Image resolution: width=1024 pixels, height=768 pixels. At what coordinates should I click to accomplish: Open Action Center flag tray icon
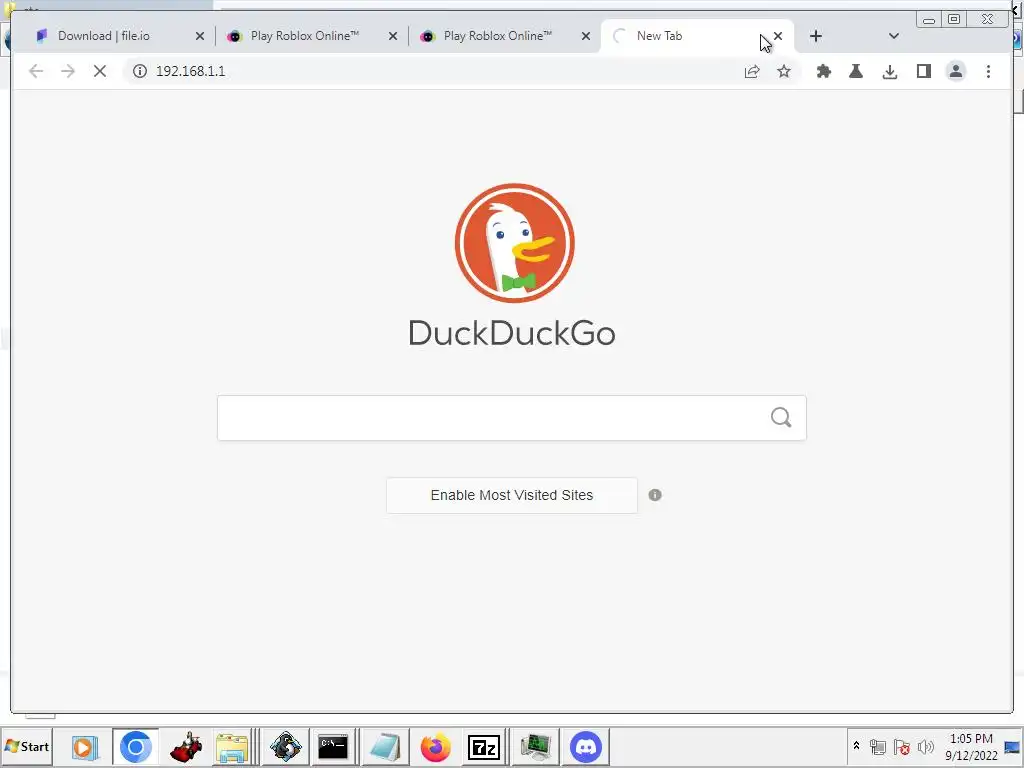click(x=902, y=747)
